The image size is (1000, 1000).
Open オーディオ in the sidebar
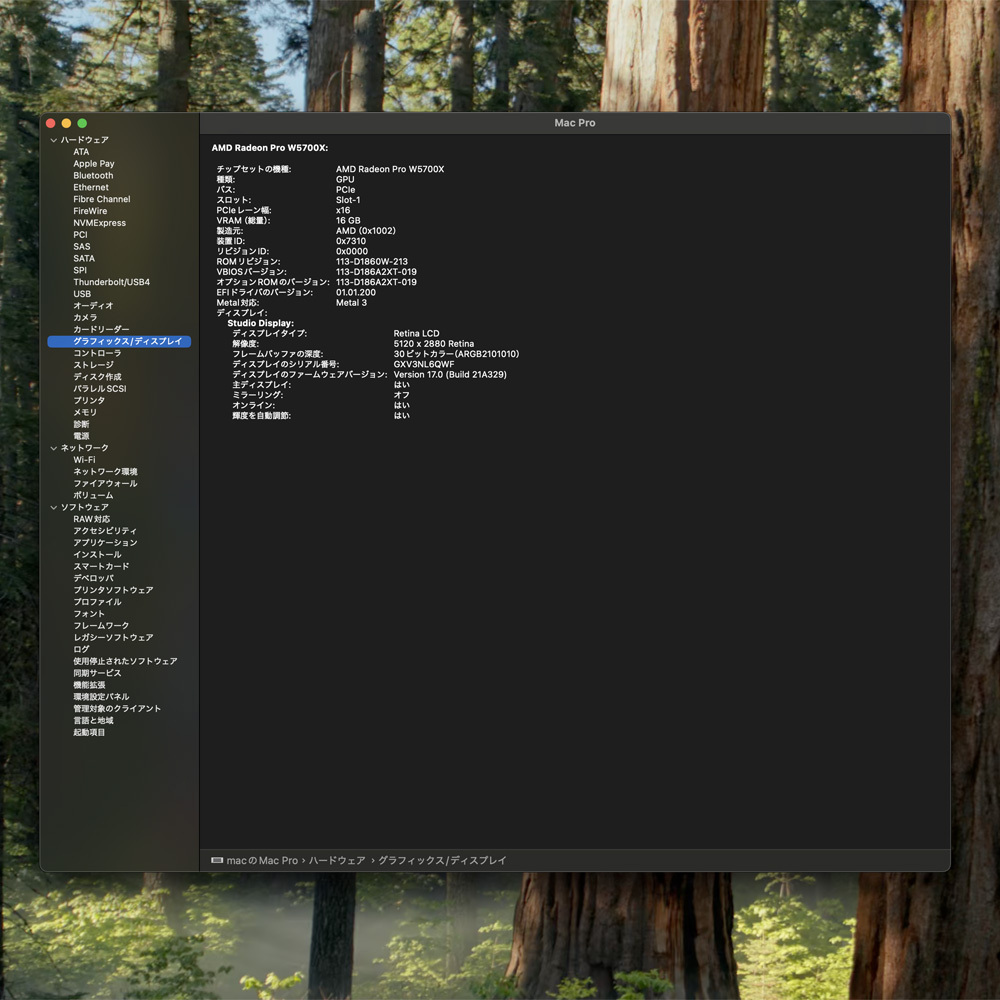[93, 306]
